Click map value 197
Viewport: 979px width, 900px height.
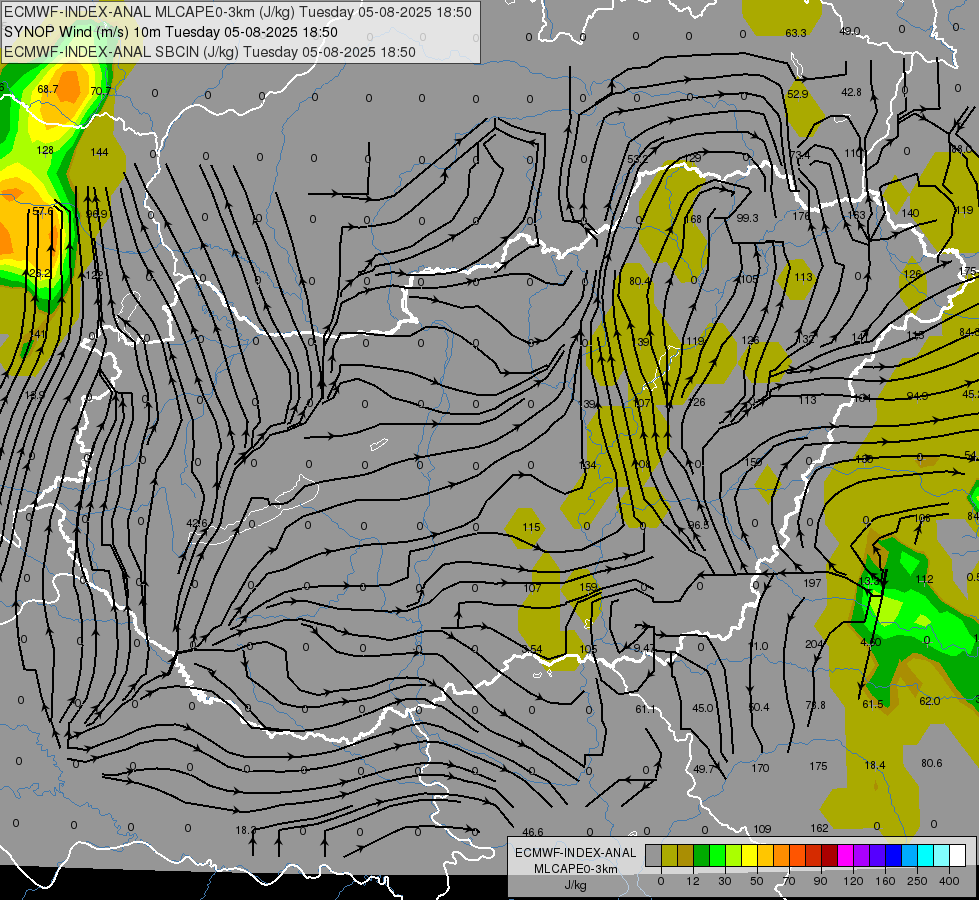[x=812, y=583]
